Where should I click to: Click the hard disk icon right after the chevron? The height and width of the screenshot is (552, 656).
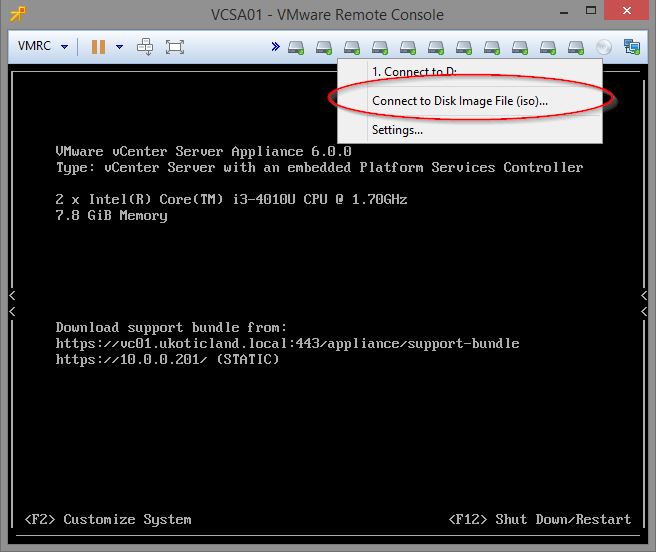pos(296,47)
